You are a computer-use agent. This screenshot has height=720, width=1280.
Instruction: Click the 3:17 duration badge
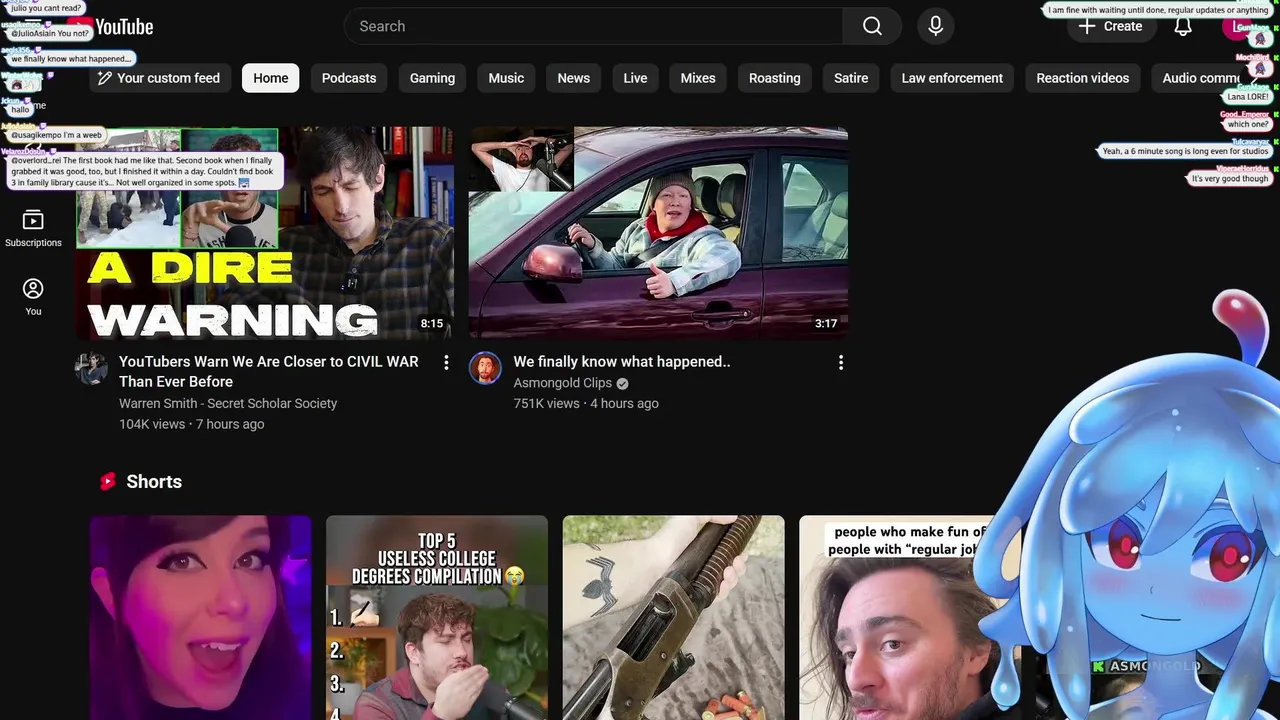[826, 323]
